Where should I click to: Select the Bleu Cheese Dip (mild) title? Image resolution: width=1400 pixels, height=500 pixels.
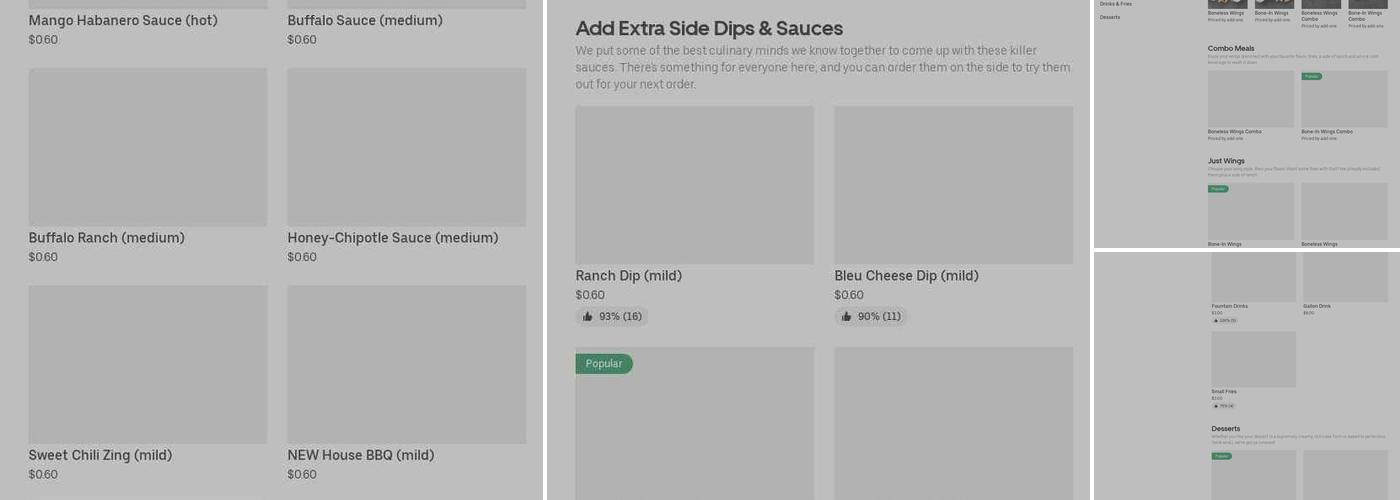pyautogui.click(x=907, y=276)
